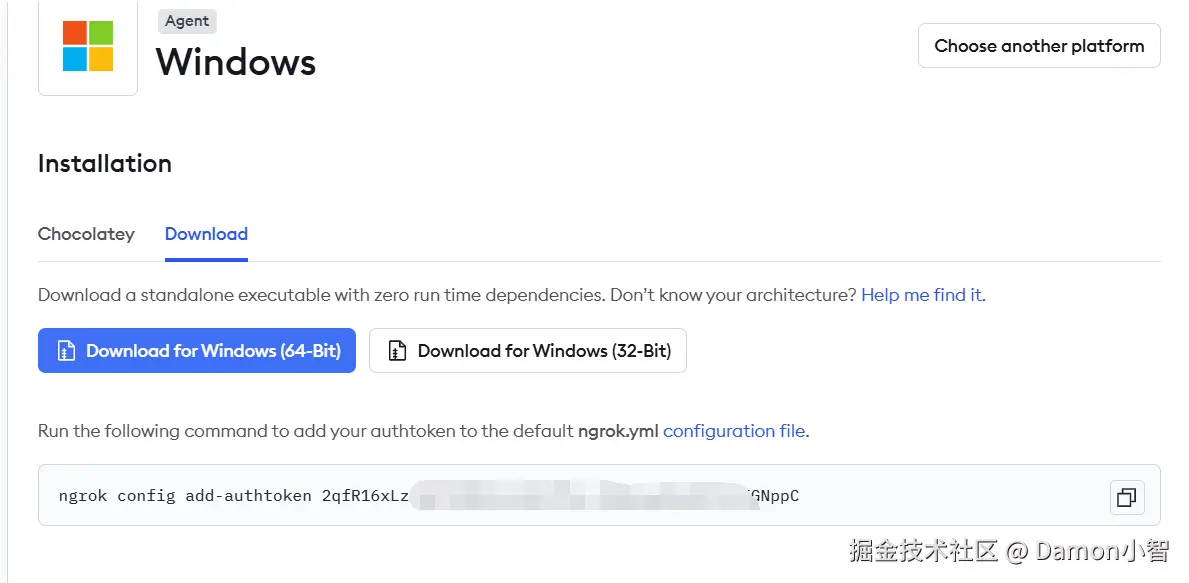Click the Installation section heading

(105, 163)
